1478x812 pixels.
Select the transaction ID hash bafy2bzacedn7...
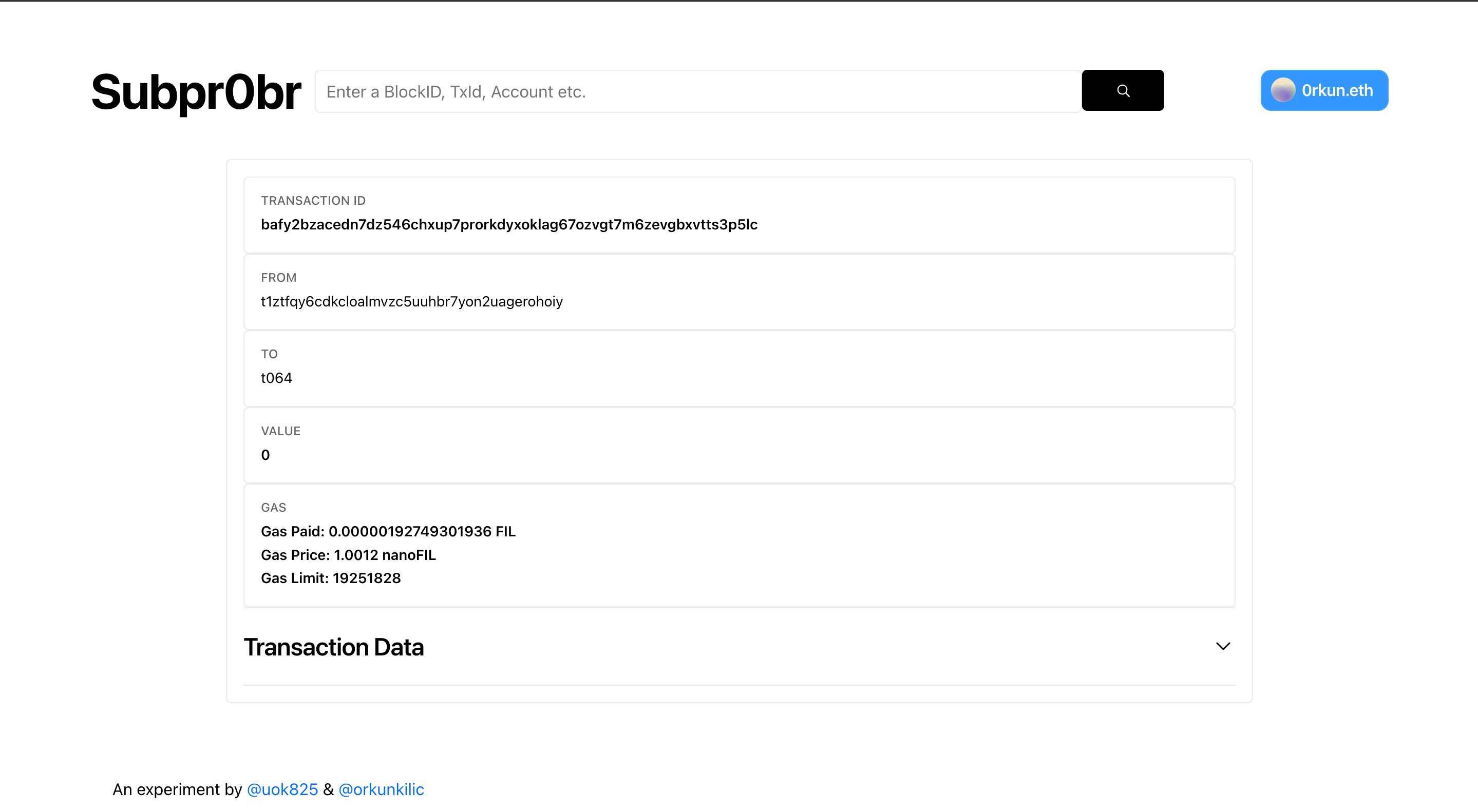click(509, 224)
